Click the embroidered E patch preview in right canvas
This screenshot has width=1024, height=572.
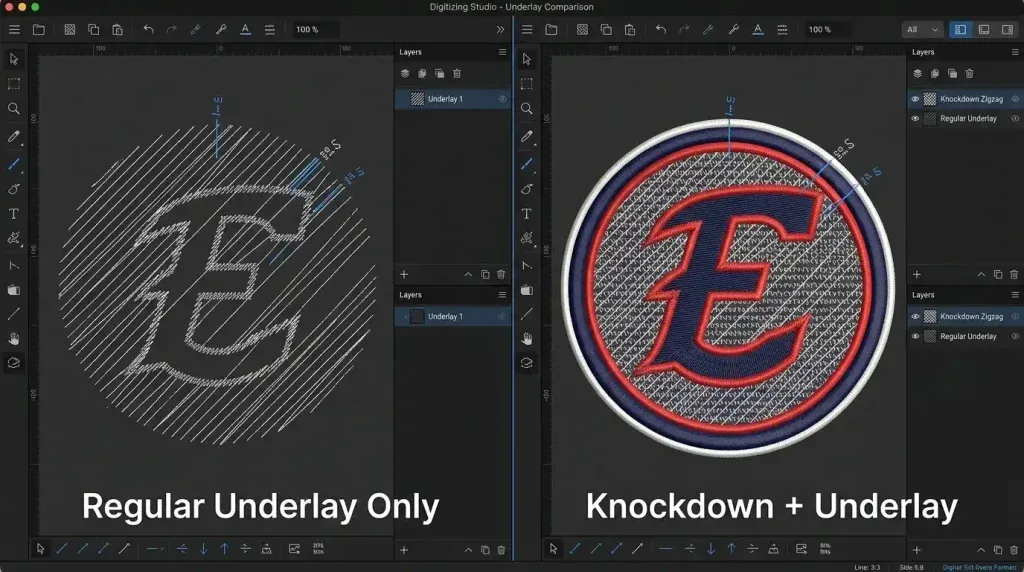click(x=728, y=287)
